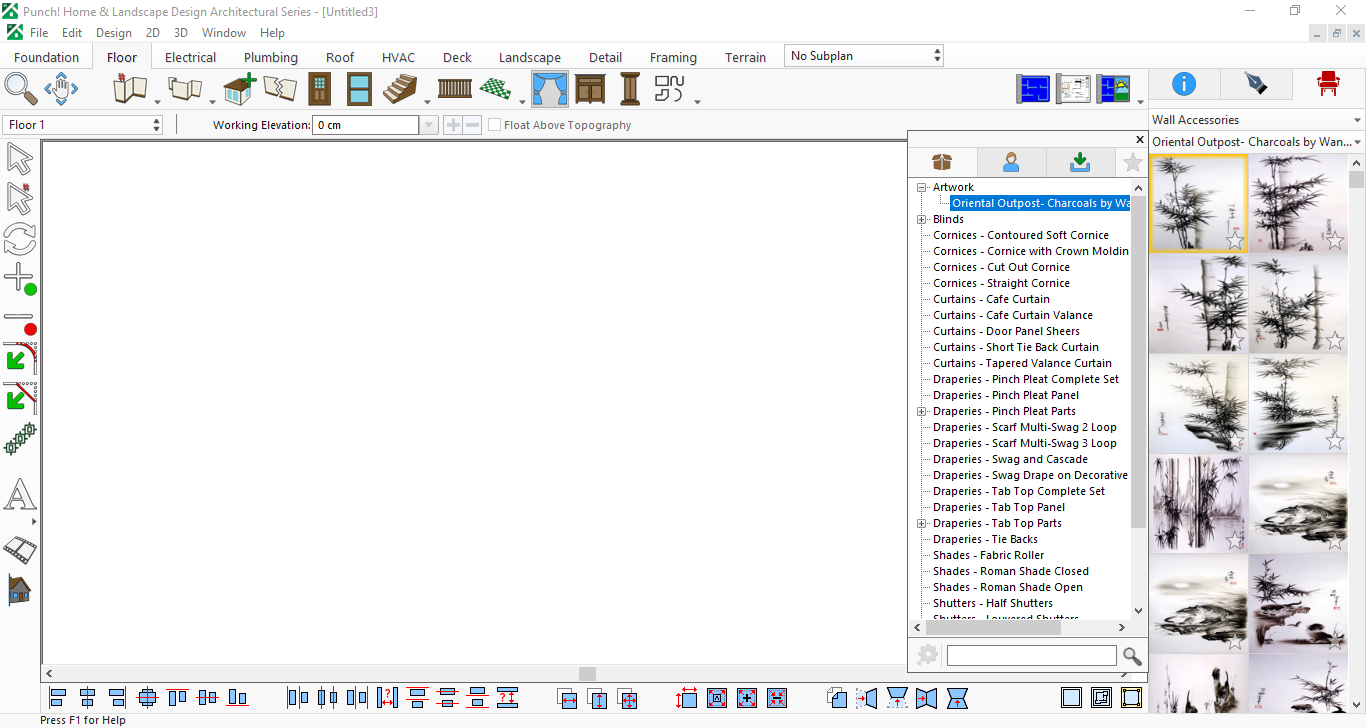Close the library tree panel
1366x728 pixels.
click(1140, 140)
